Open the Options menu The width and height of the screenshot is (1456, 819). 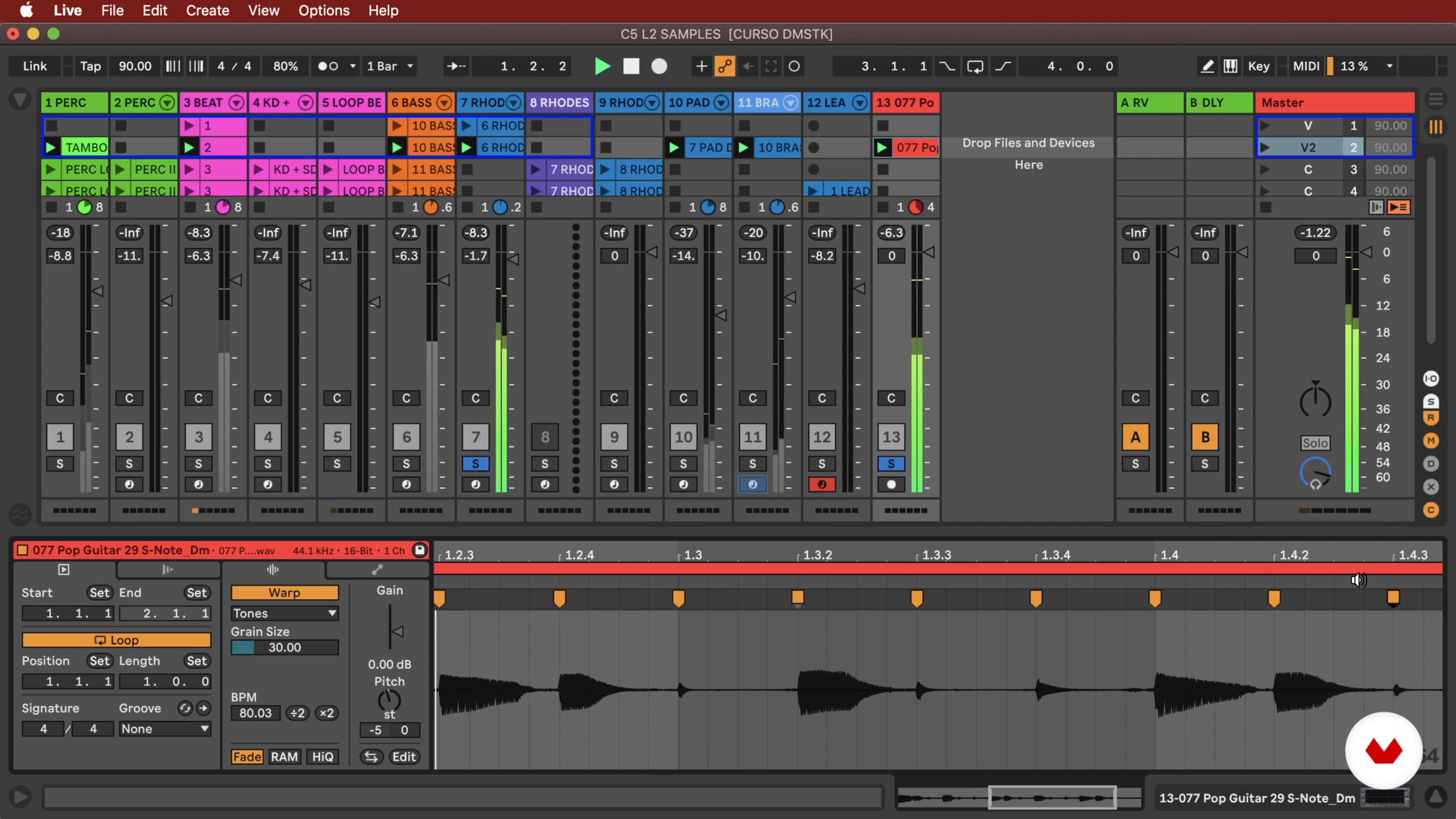(x=324, y=10)
